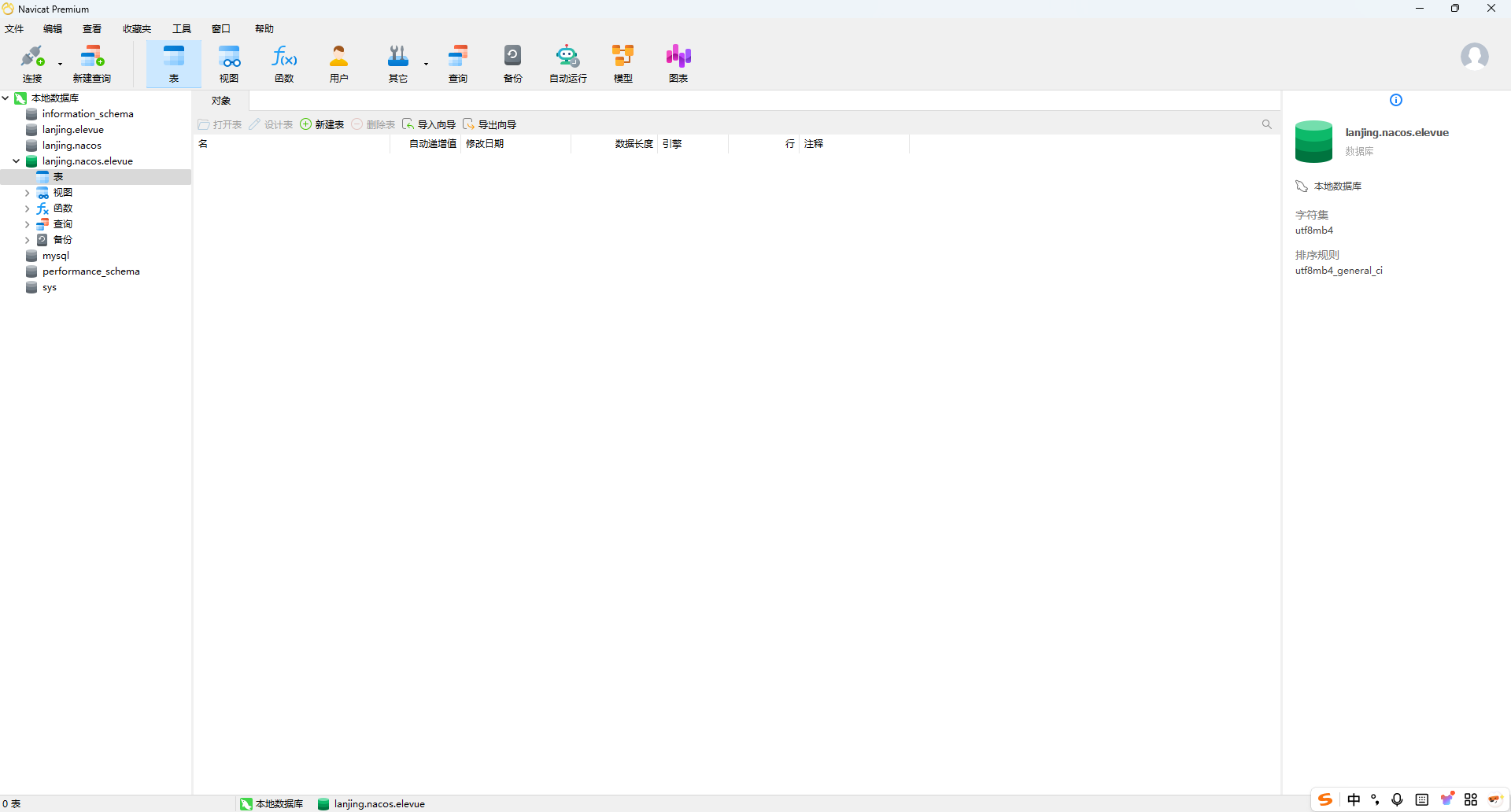Image resolution: width=1511 pixels, height=812 pixels.
Task: Open the 图表 charts toolbar icon
Action: [678, 63]
